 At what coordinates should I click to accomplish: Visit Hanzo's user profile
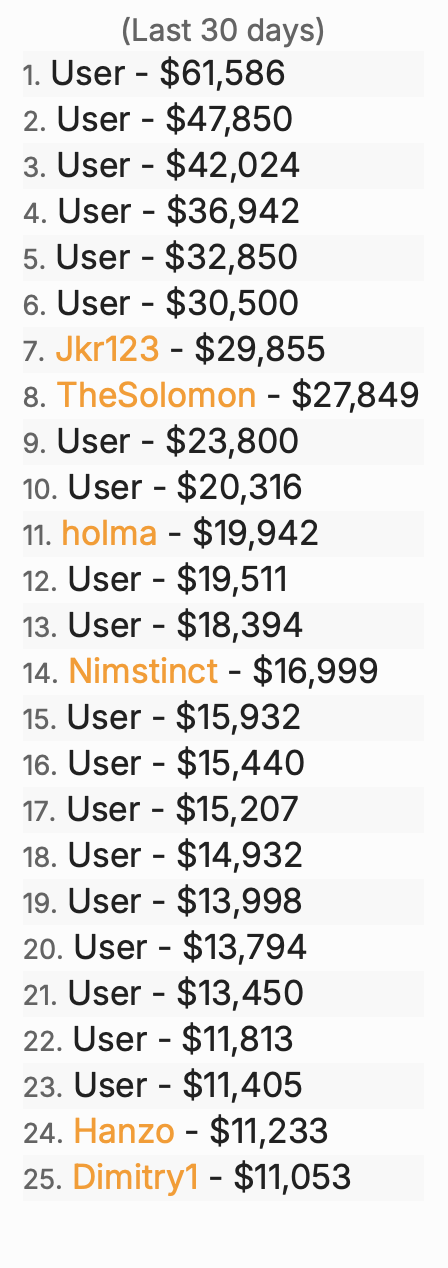point(124,1131)
